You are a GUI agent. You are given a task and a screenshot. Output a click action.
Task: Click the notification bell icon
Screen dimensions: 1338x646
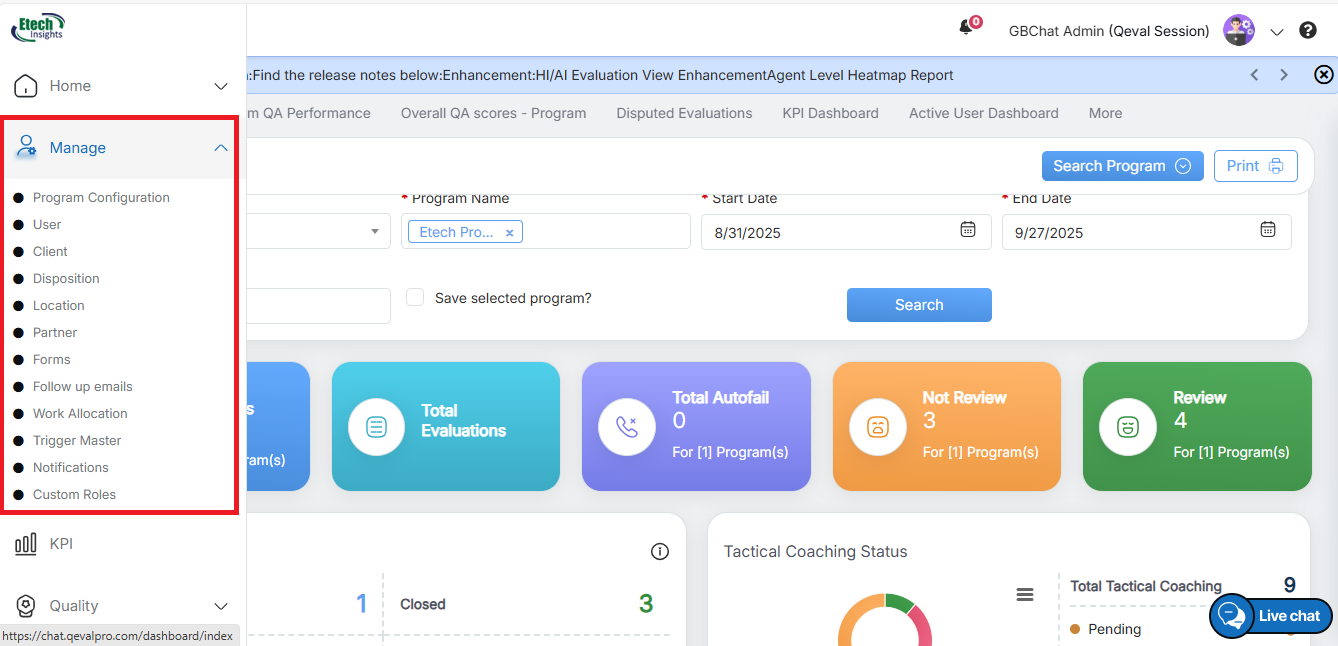[x=965, y=29]
